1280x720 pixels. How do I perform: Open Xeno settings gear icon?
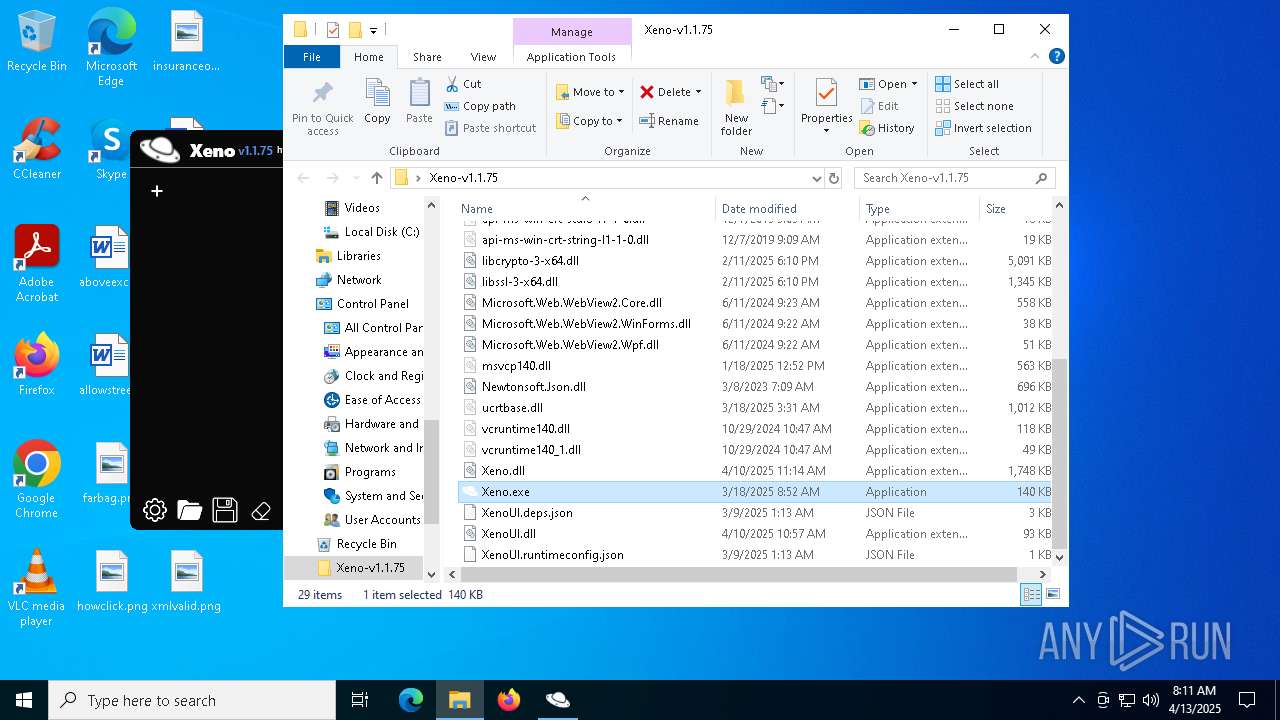pyautogui.click(x=155, y=510)
